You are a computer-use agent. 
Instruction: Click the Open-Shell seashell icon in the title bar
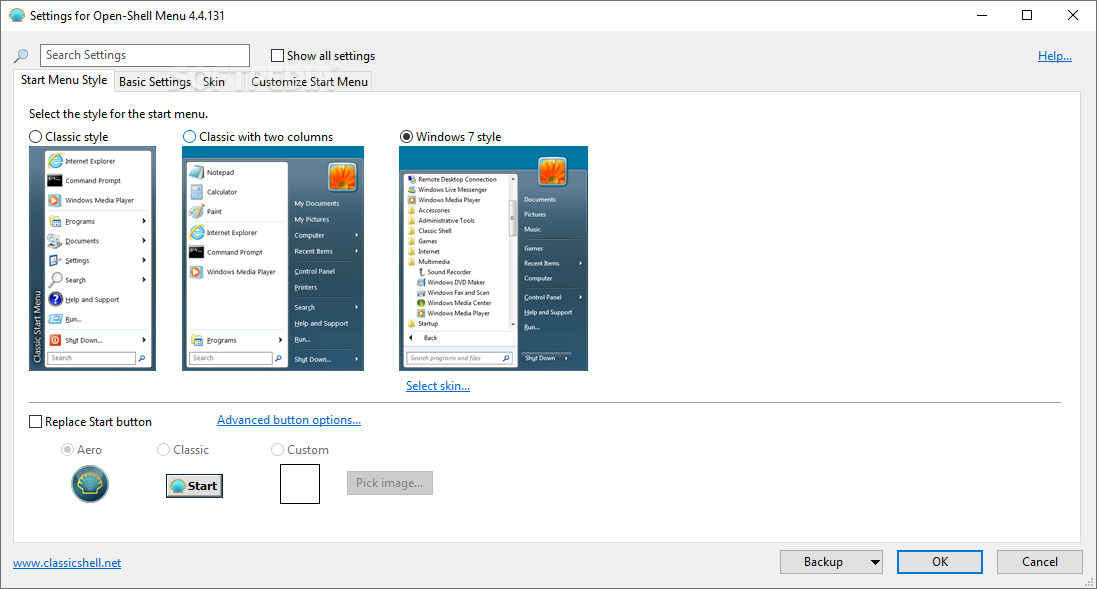[x=14, y=14]
